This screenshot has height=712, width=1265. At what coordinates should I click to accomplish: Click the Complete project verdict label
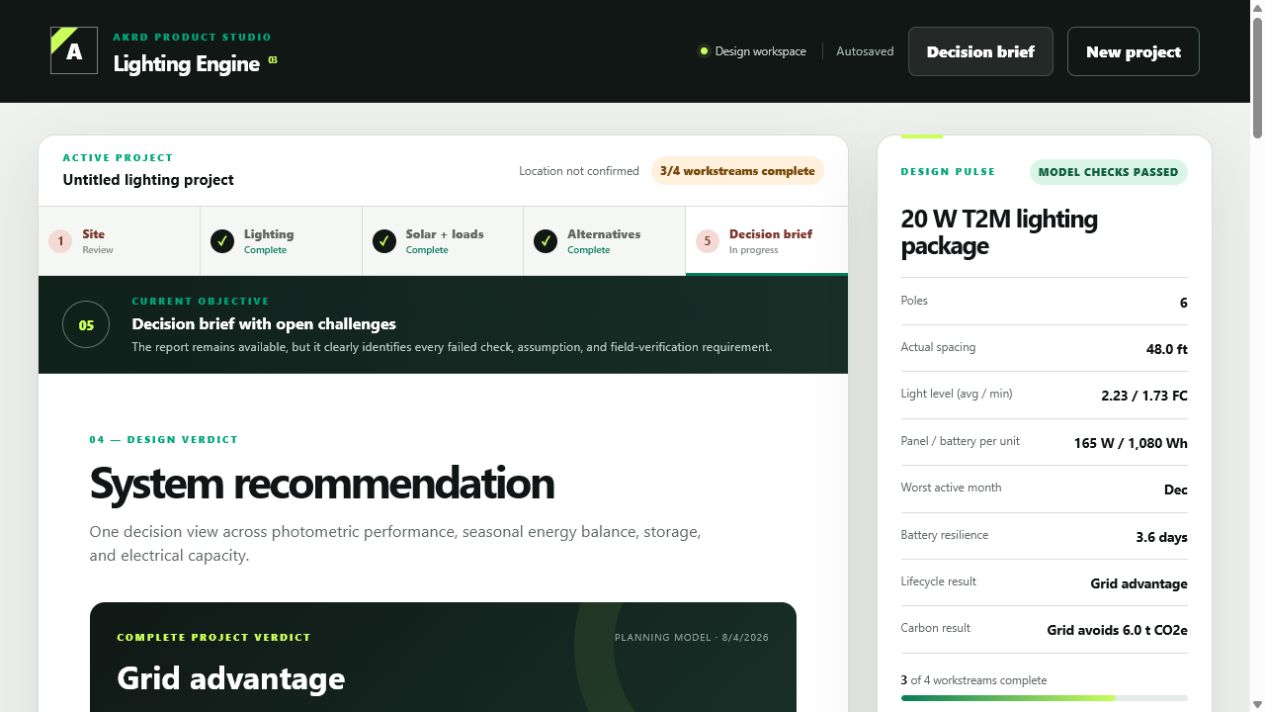pos(214,637)
